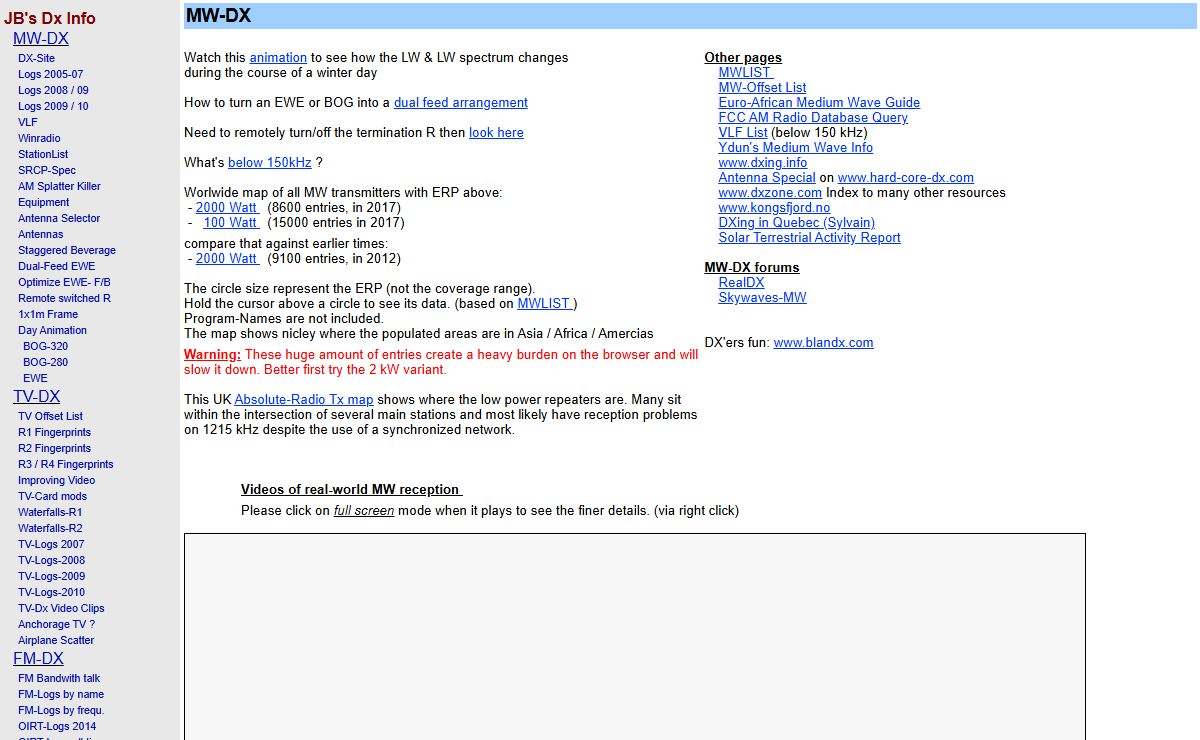The height and width of the screenshot is (740, 1200).
Task: Click the 'look here' link
Action: 496,133
